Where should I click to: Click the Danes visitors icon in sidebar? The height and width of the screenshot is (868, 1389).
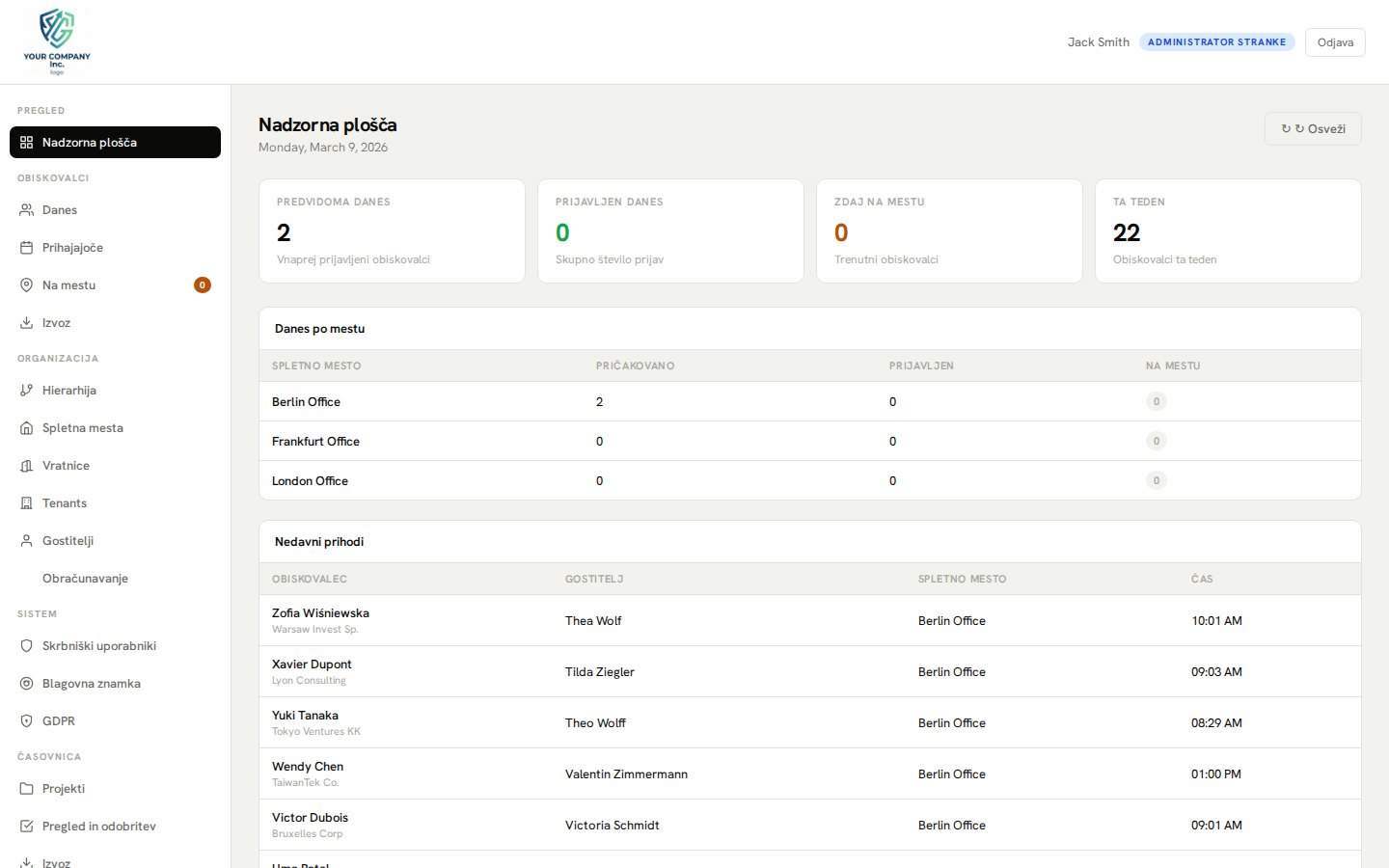click(x=26, y=210)
